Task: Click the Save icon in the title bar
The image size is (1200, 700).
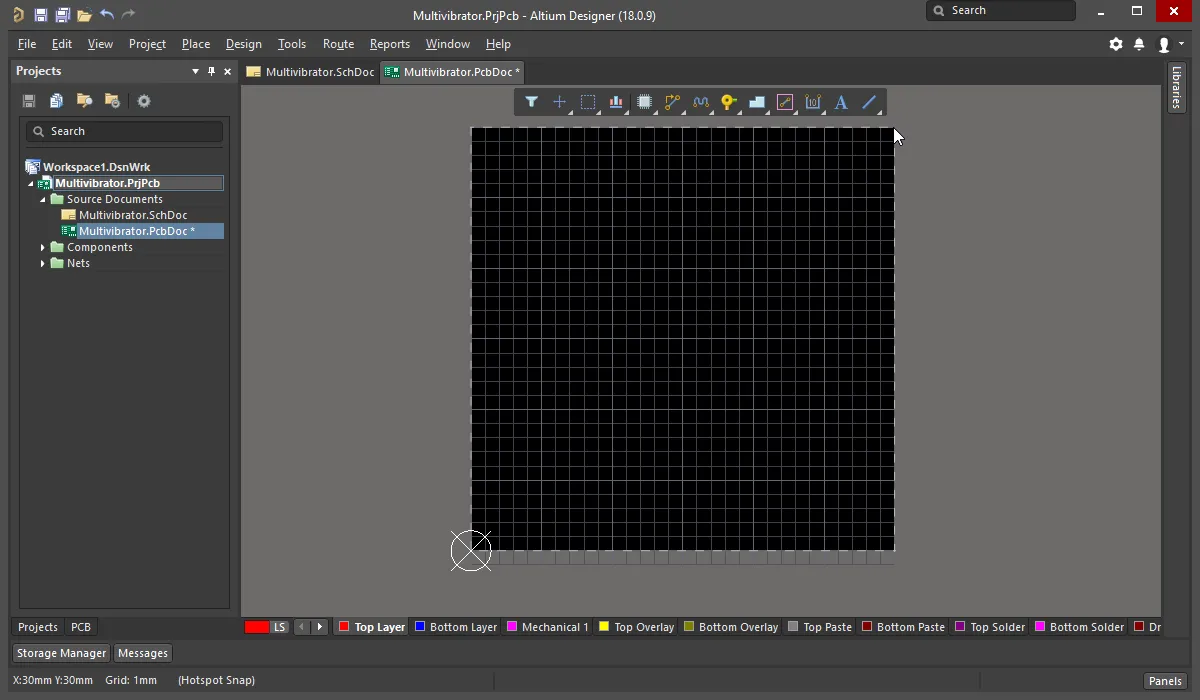Action: 41,15
